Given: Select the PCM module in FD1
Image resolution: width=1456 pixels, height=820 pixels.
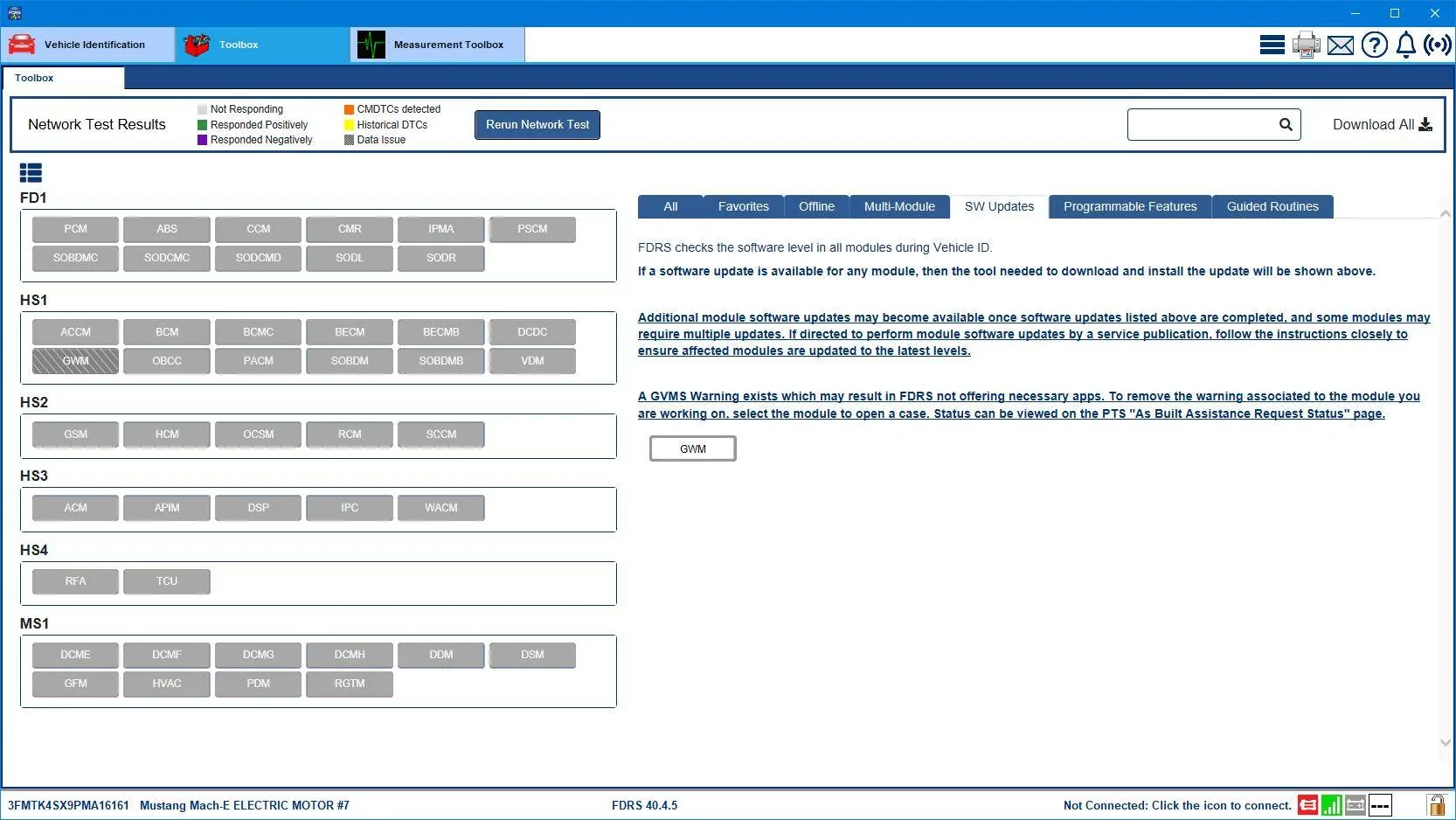Looking at the screenshot, I should (75, 229).
